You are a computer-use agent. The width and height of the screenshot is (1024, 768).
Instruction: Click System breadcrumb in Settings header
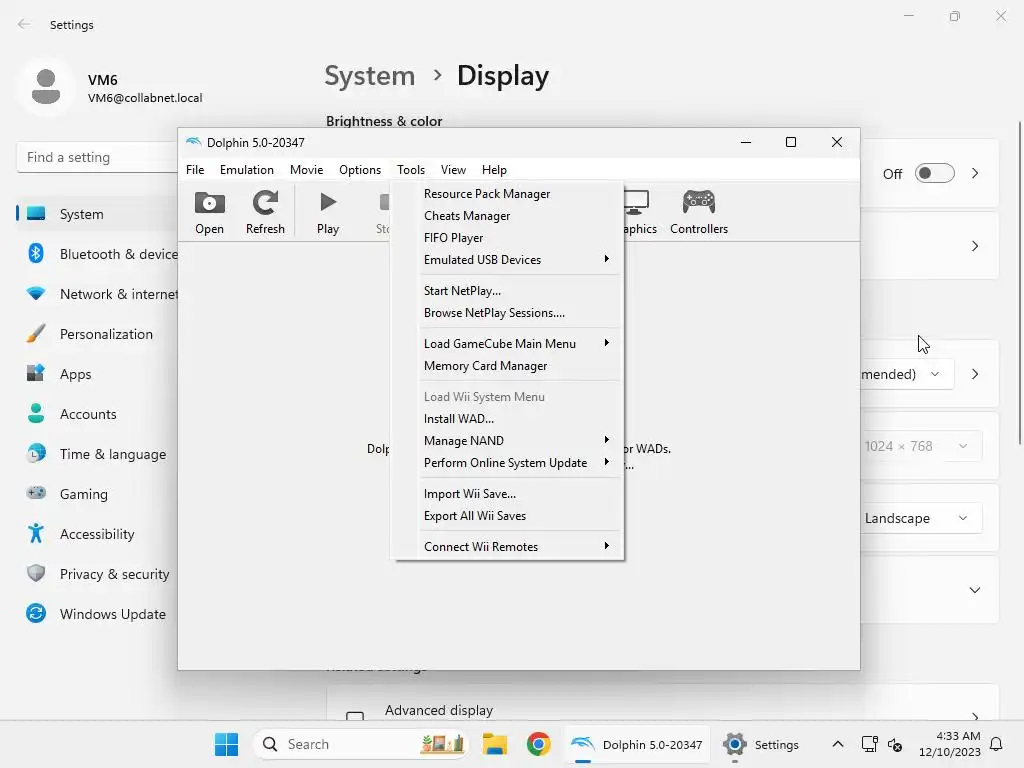click(x=370, y=76)
